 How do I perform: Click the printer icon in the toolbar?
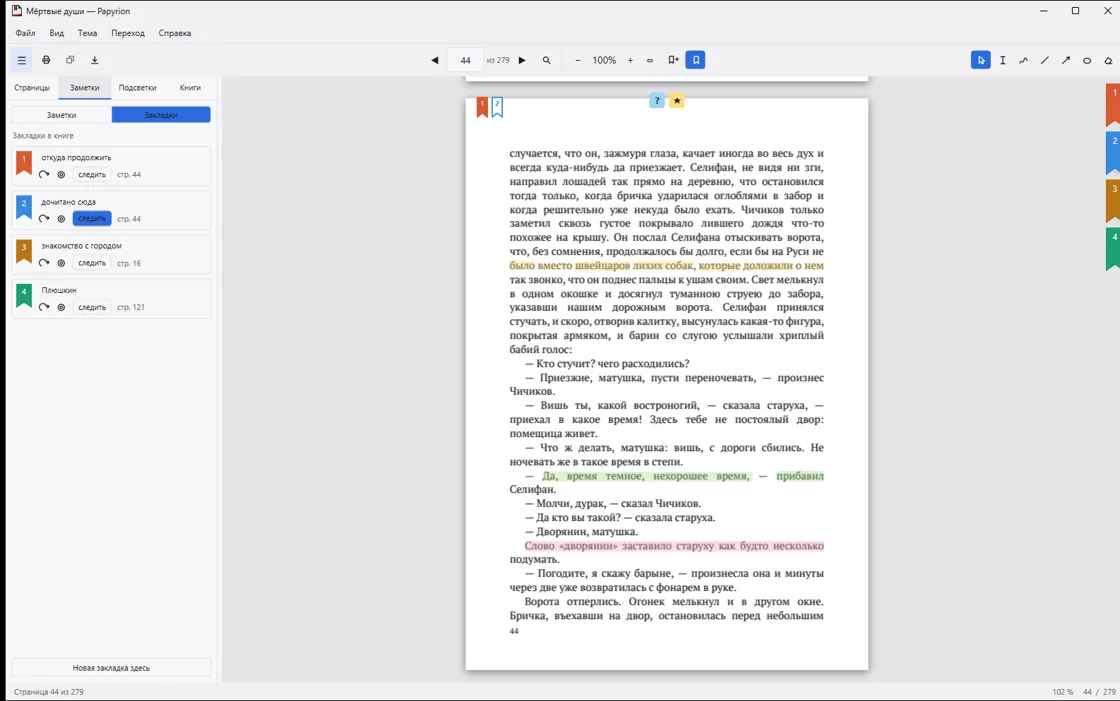coord(46,61)
